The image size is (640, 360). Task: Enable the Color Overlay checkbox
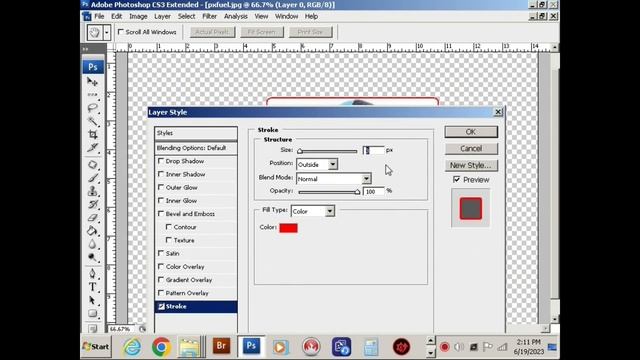click(x=161, y=267)
